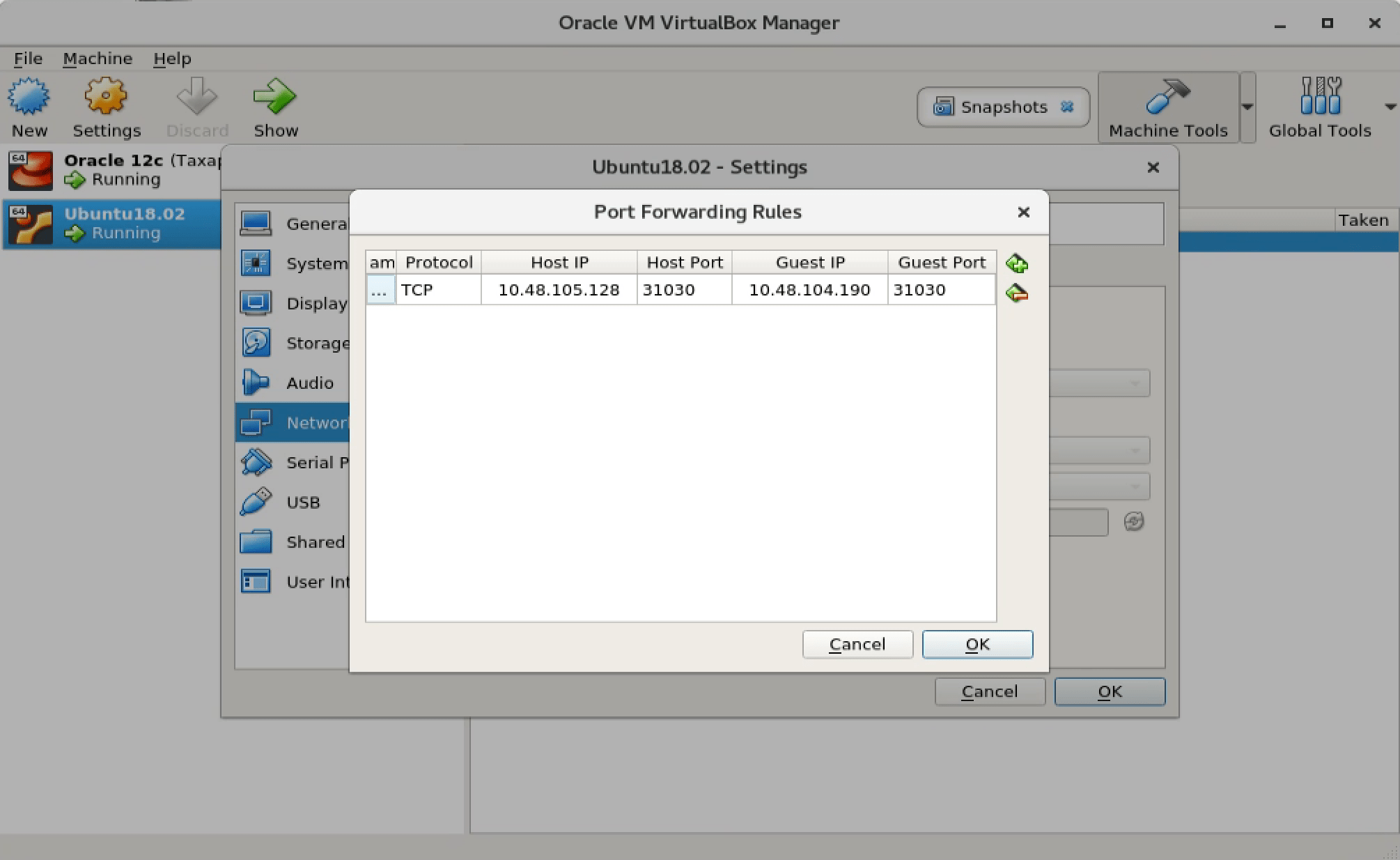Image resolution: width=1400 pixels, height=860 pixels.
Task: Click the New machine toolbar icon
Action: click(29, 108)
